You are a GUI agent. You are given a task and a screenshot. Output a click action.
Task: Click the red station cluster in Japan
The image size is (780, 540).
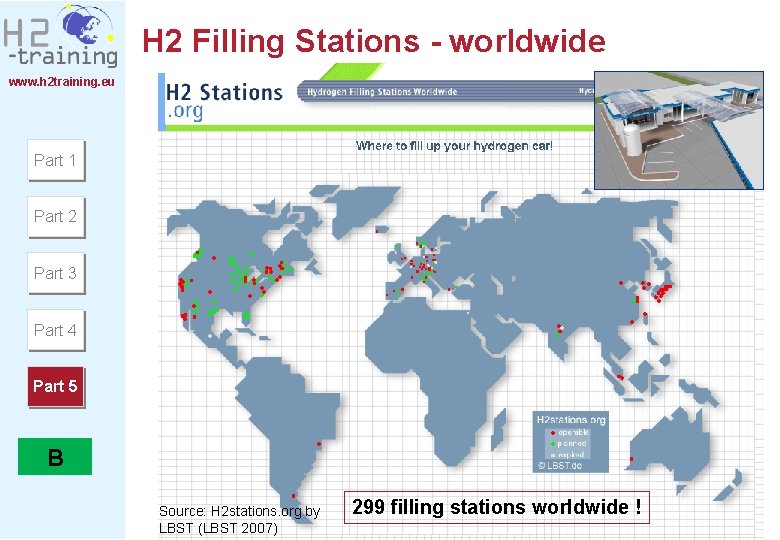tap(663, 292)
